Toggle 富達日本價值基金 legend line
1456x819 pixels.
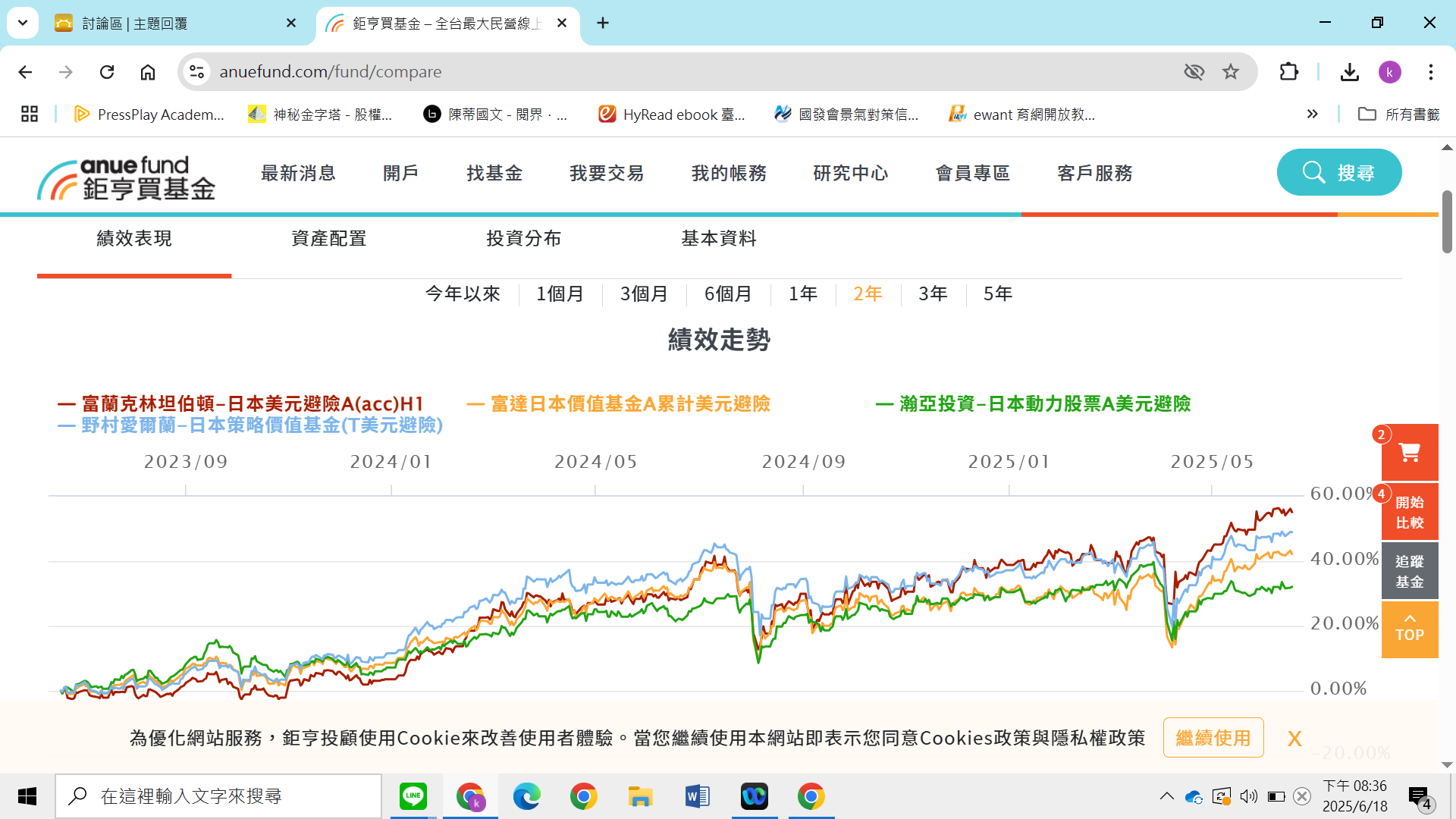pyautogui.click(x=618, y=404)
